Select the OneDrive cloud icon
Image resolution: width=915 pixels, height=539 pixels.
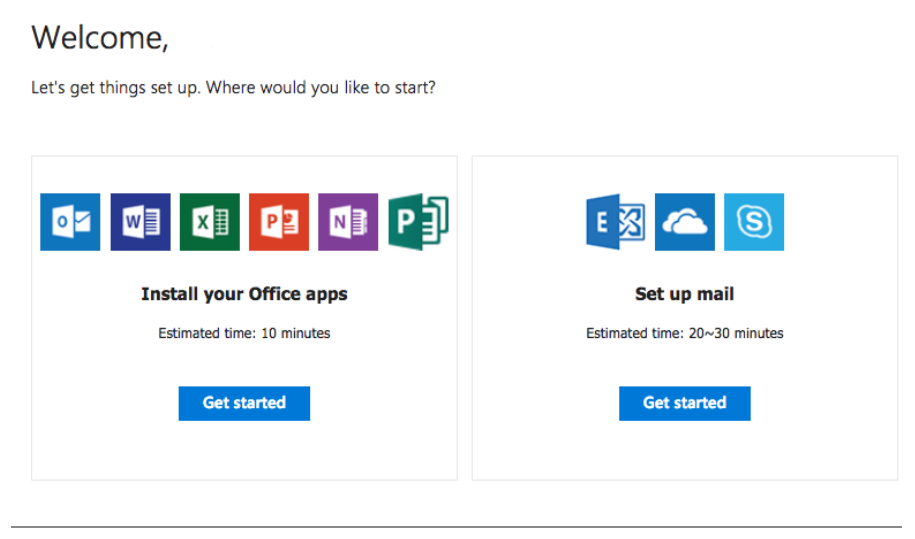tap(684, 222)
